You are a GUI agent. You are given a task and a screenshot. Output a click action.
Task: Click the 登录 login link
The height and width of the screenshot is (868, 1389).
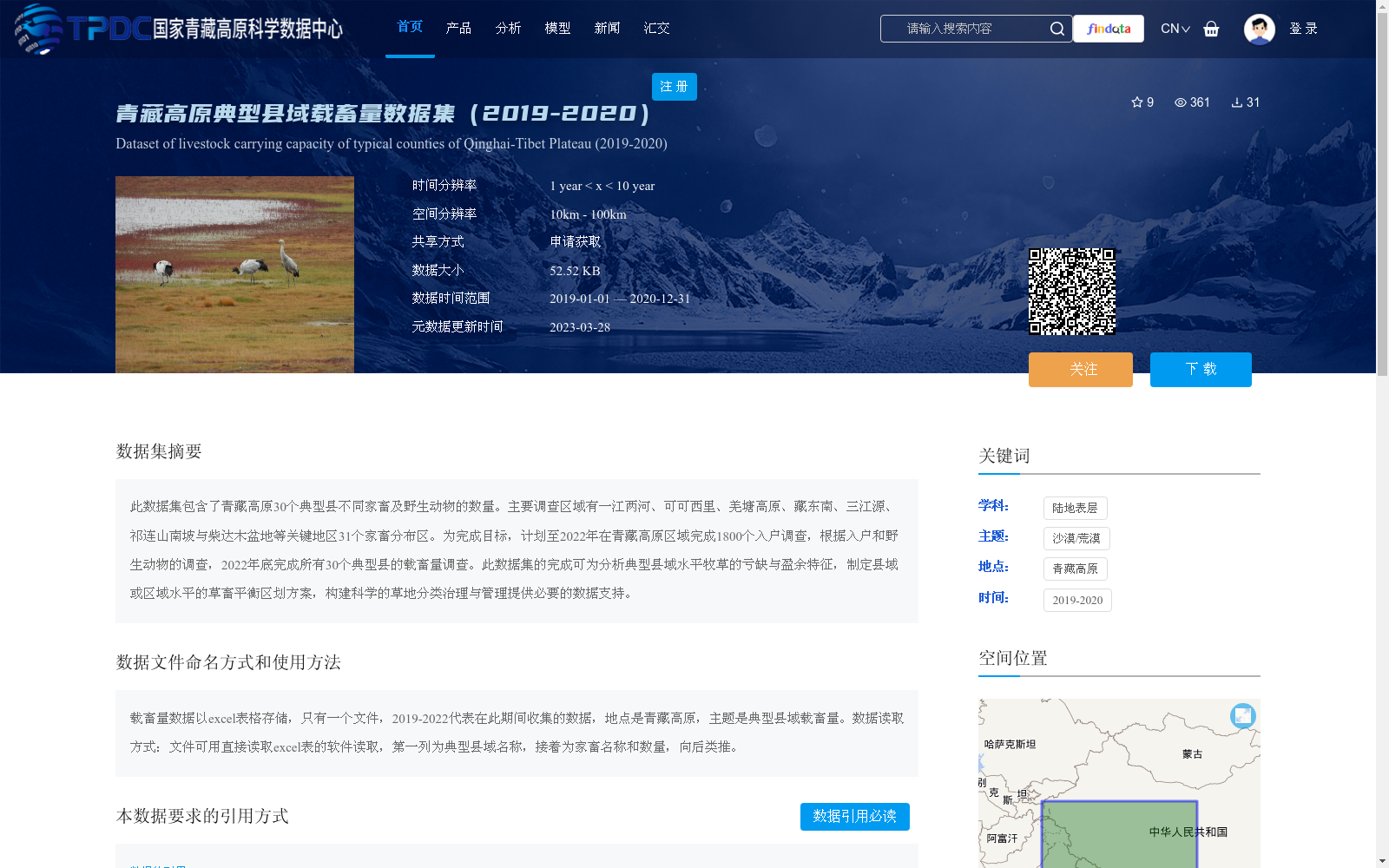1303,29
